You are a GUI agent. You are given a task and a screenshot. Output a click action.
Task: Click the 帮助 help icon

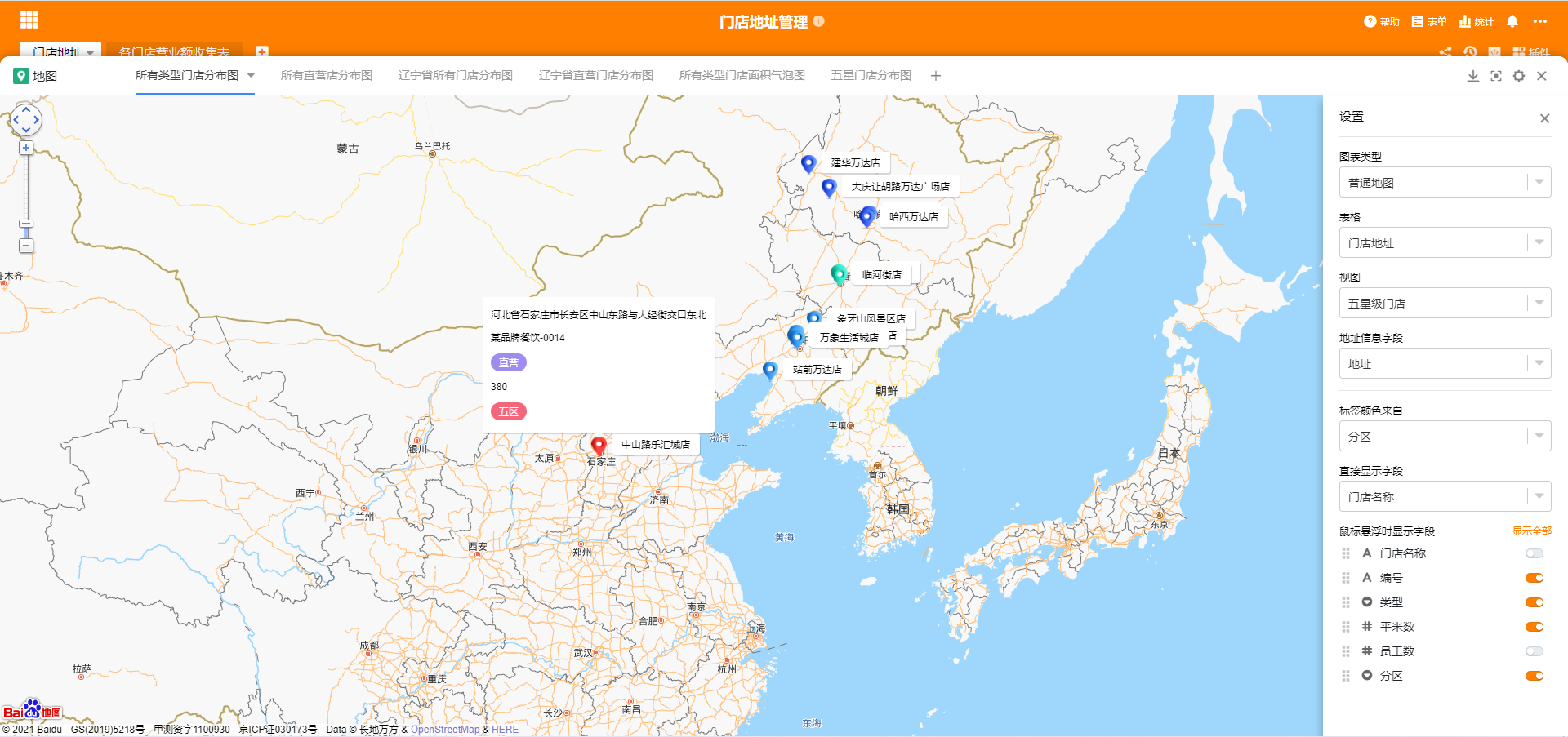click(x=1381, y=22)
